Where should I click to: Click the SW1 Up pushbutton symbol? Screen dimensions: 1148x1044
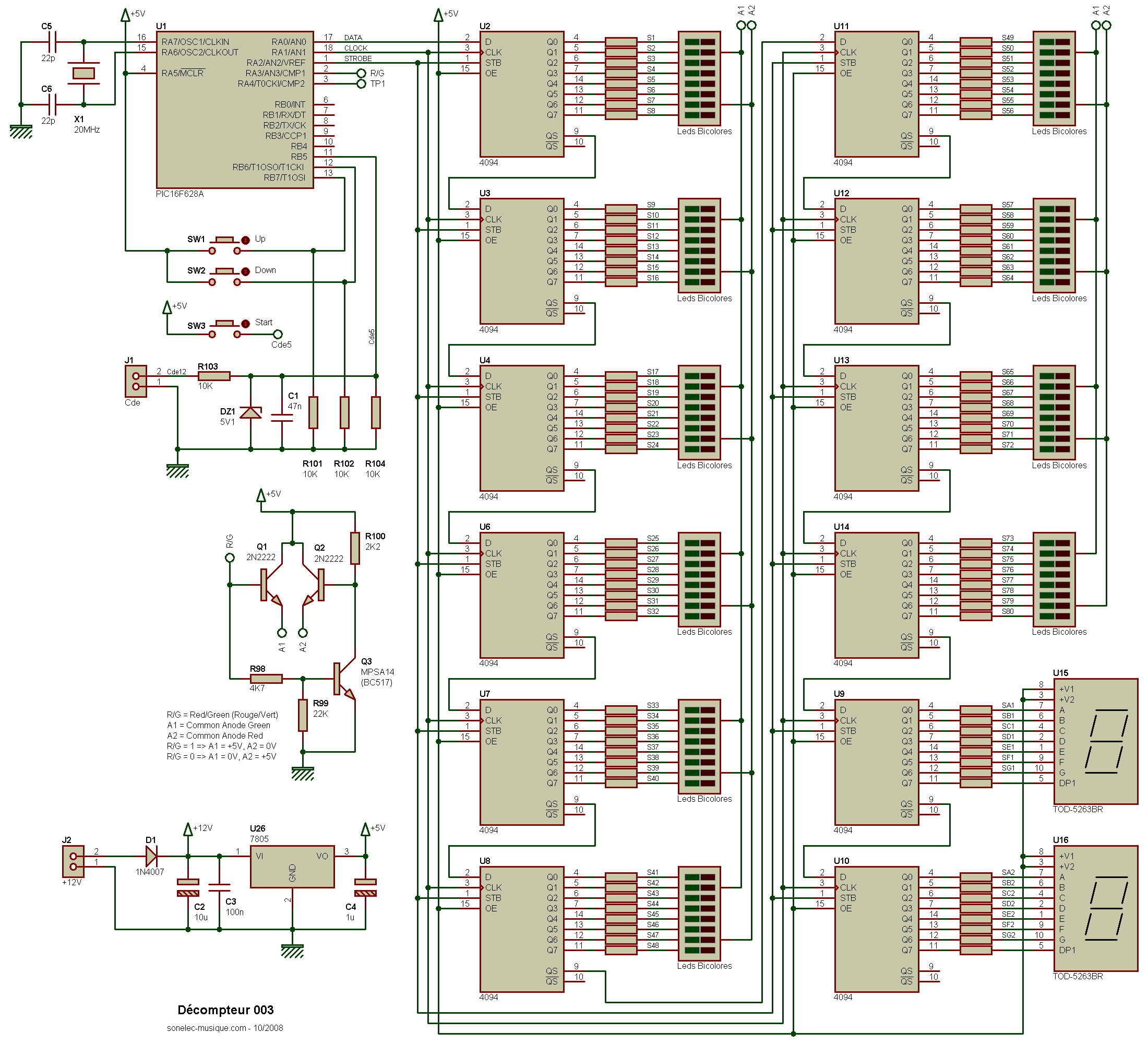(x=225, y=245)
